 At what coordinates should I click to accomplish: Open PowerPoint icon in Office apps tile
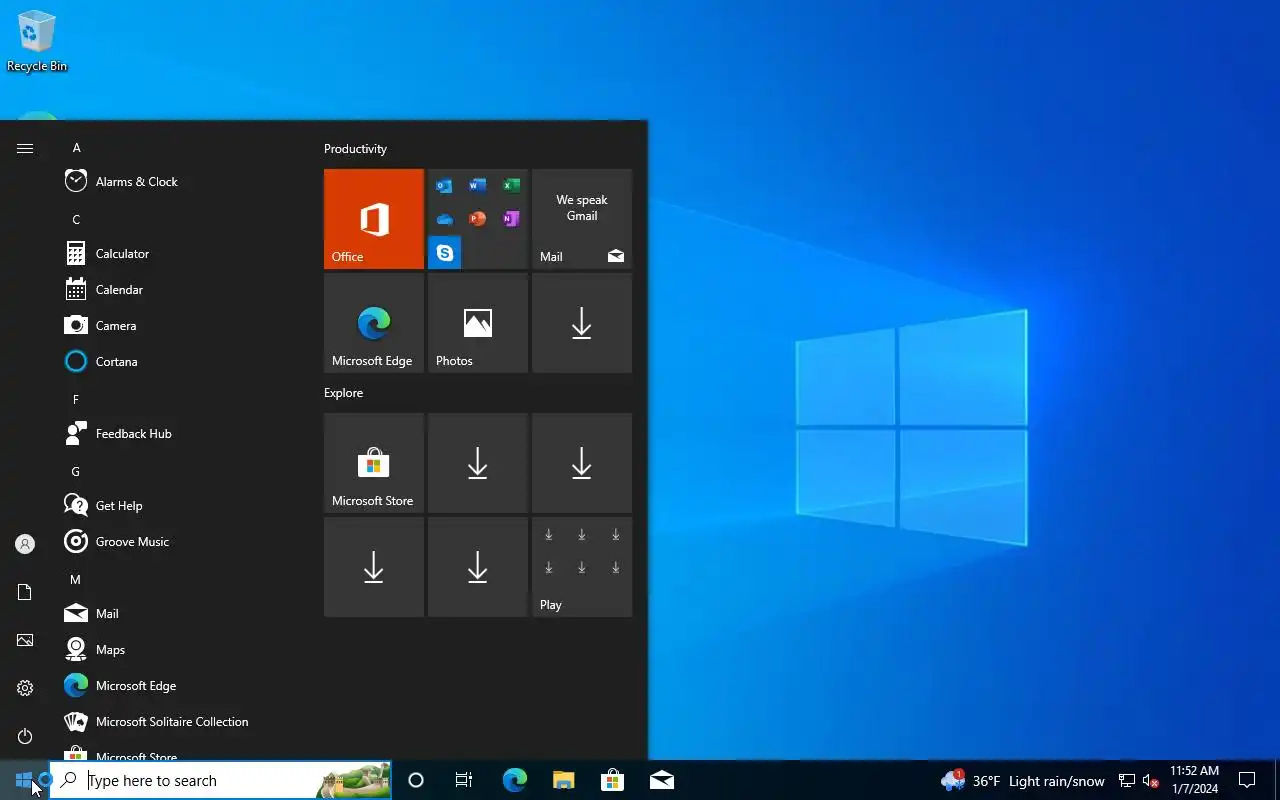click(x=478, y=219)
